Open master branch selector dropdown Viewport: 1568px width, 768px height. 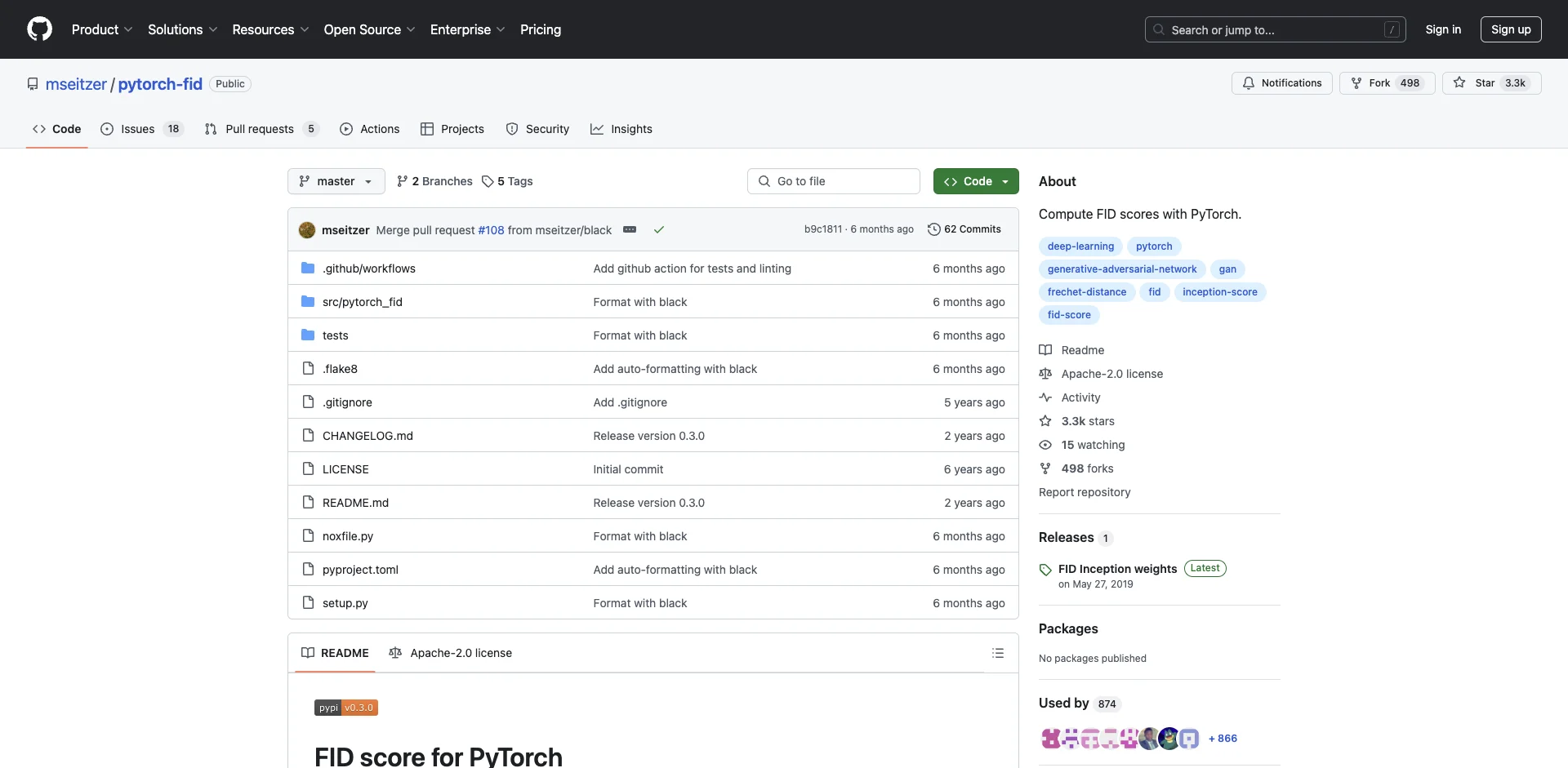336,181
